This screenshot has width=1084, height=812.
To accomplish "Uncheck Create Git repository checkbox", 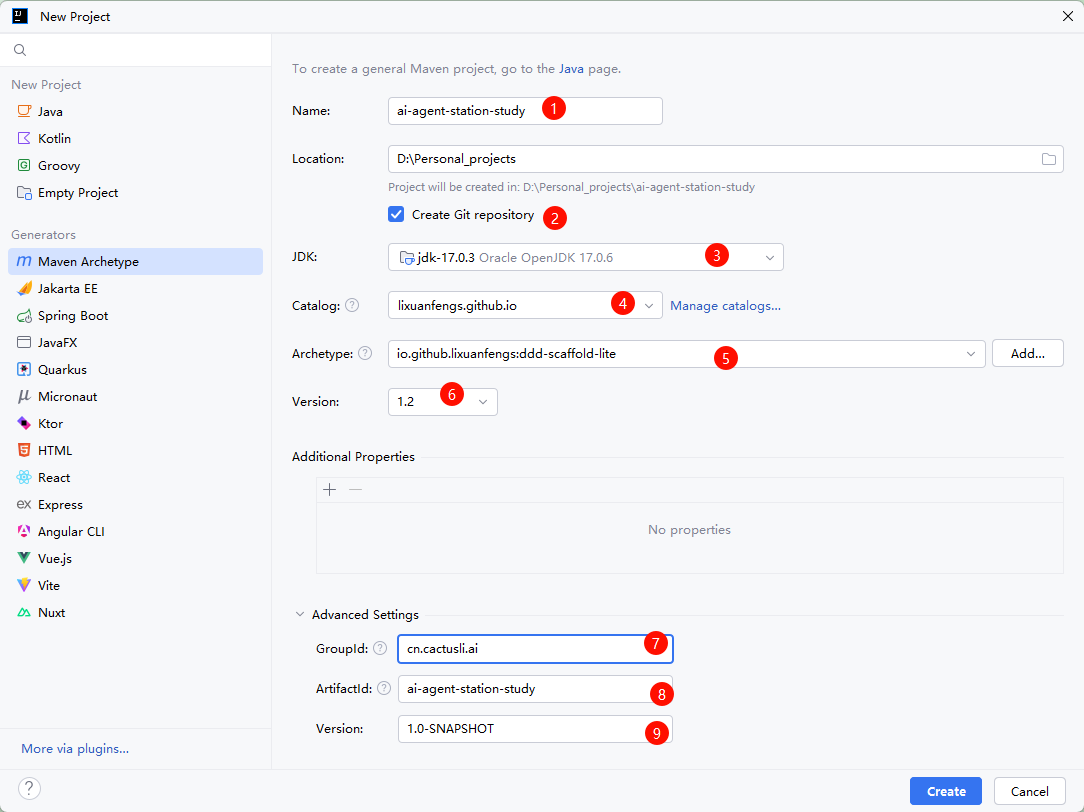I will click(x=397, y=214).
